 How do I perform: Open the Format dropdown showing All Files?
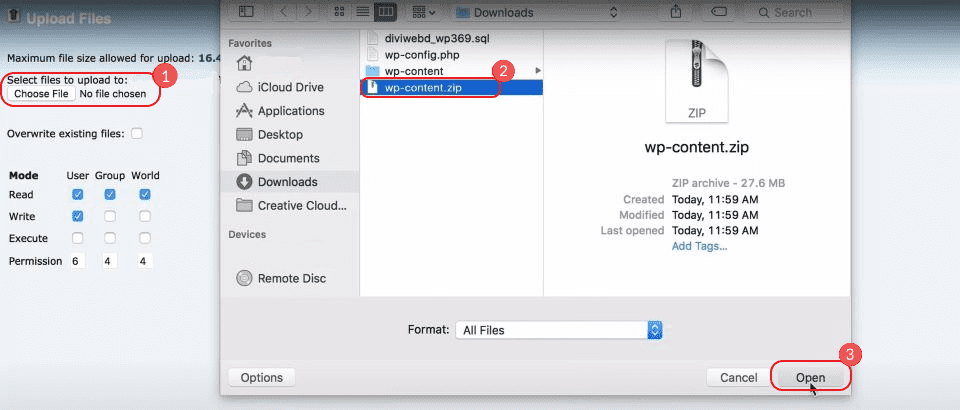559,330
